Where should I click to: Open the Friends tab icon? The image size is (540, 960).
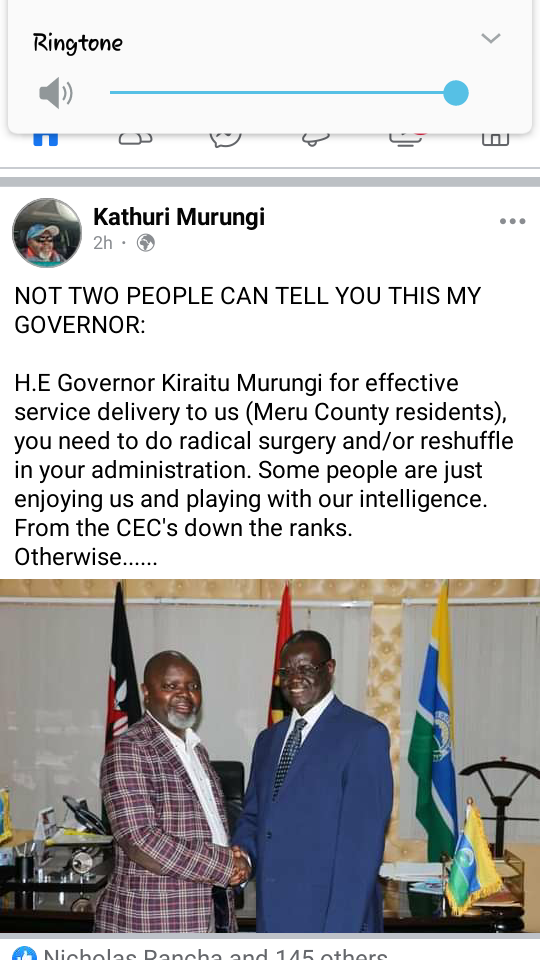[135, 140]
